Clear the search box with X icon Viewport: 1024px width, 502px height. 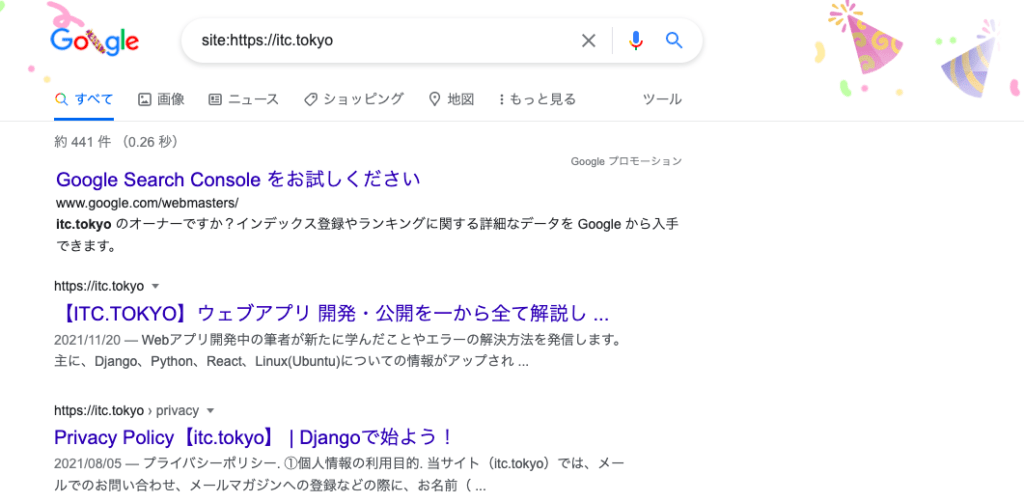tap(588, 41)
